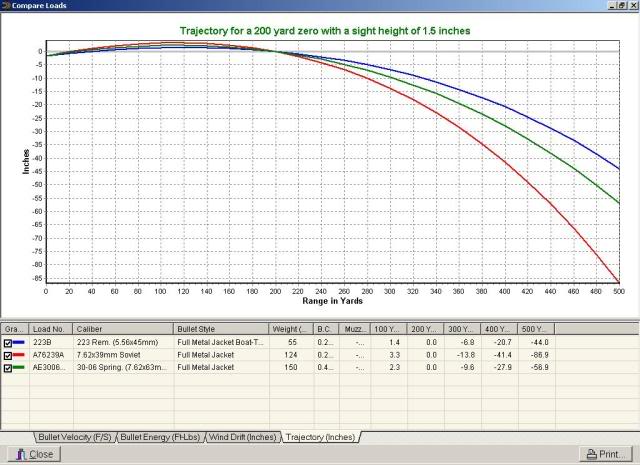The image size is (640, 465).
Task: Switch to the Bullet Velocity (F/S) tab
Action: [75, 437]
